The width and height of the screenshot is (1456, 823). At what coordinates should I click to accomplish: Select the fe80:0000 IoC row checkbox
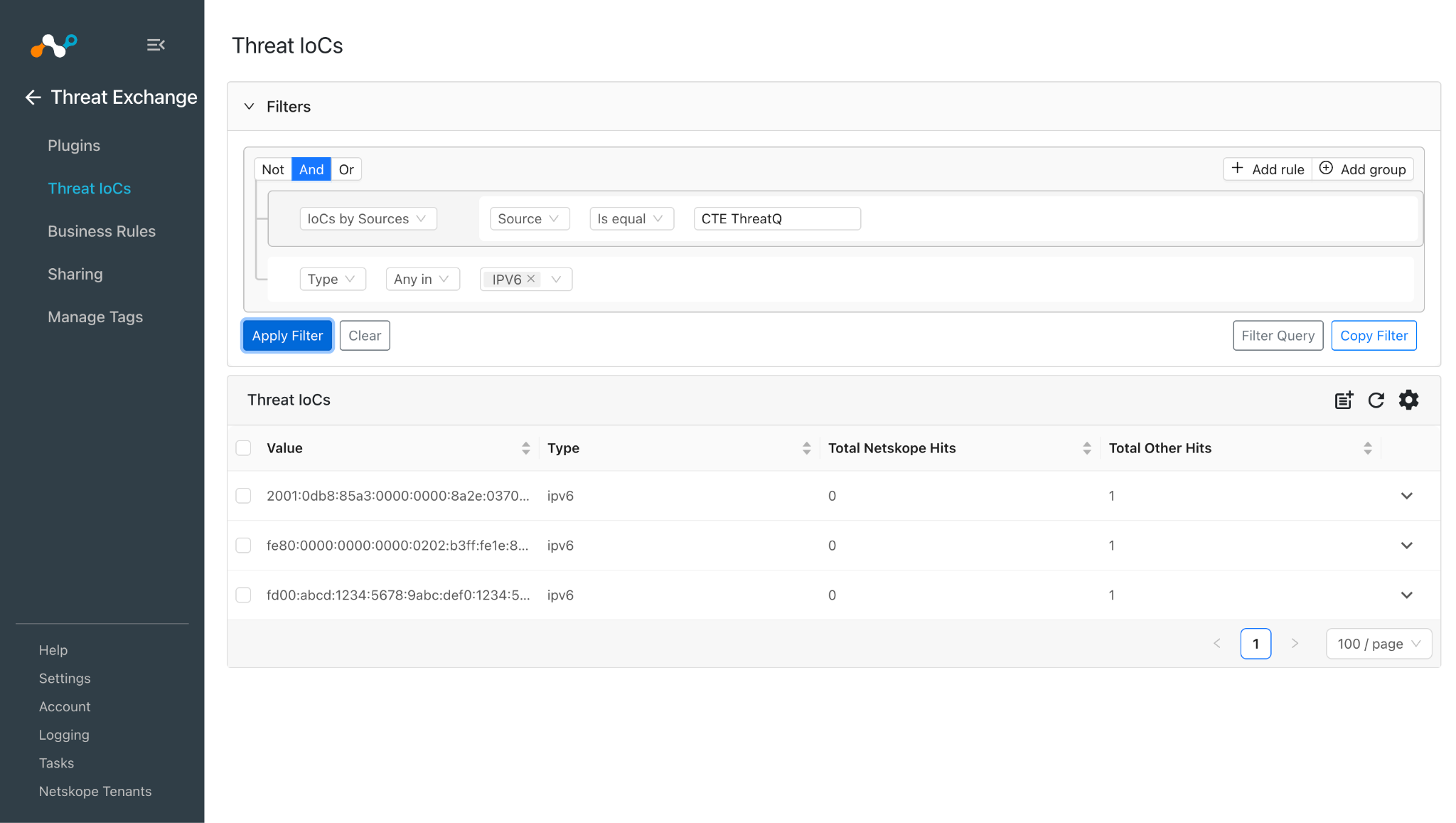click(x=243, y=546)
